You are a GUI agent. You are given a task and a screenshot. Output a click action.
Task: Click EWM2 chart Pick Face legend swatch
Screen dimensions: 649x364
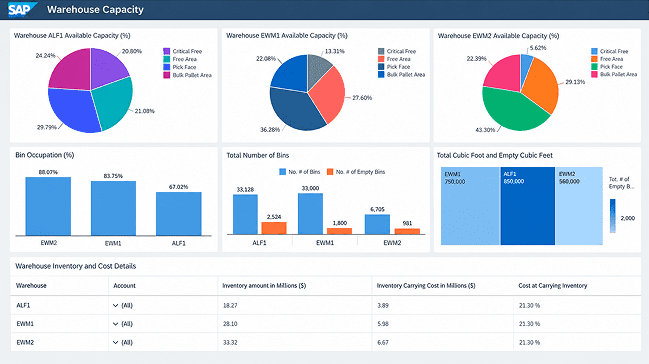tap(594, 67)
